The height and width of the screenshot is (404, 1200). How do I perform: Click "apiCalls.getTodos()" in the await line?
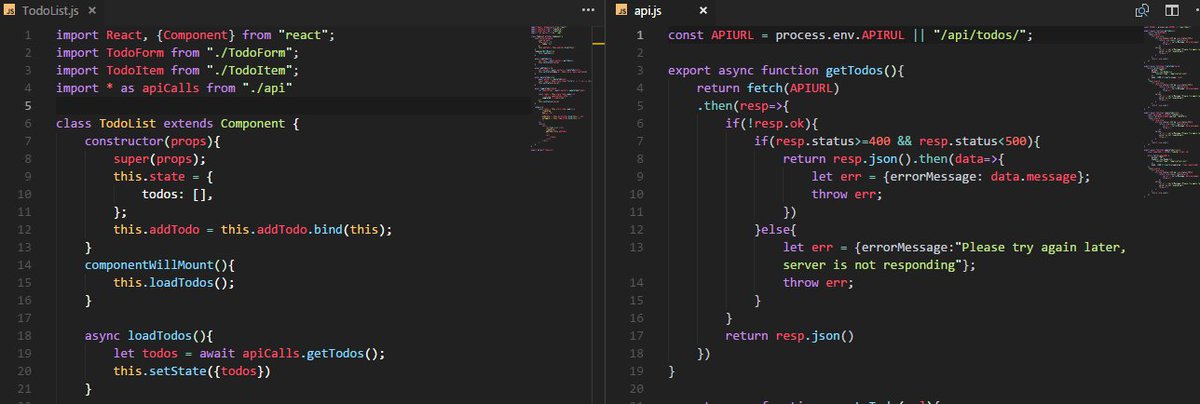310,353
